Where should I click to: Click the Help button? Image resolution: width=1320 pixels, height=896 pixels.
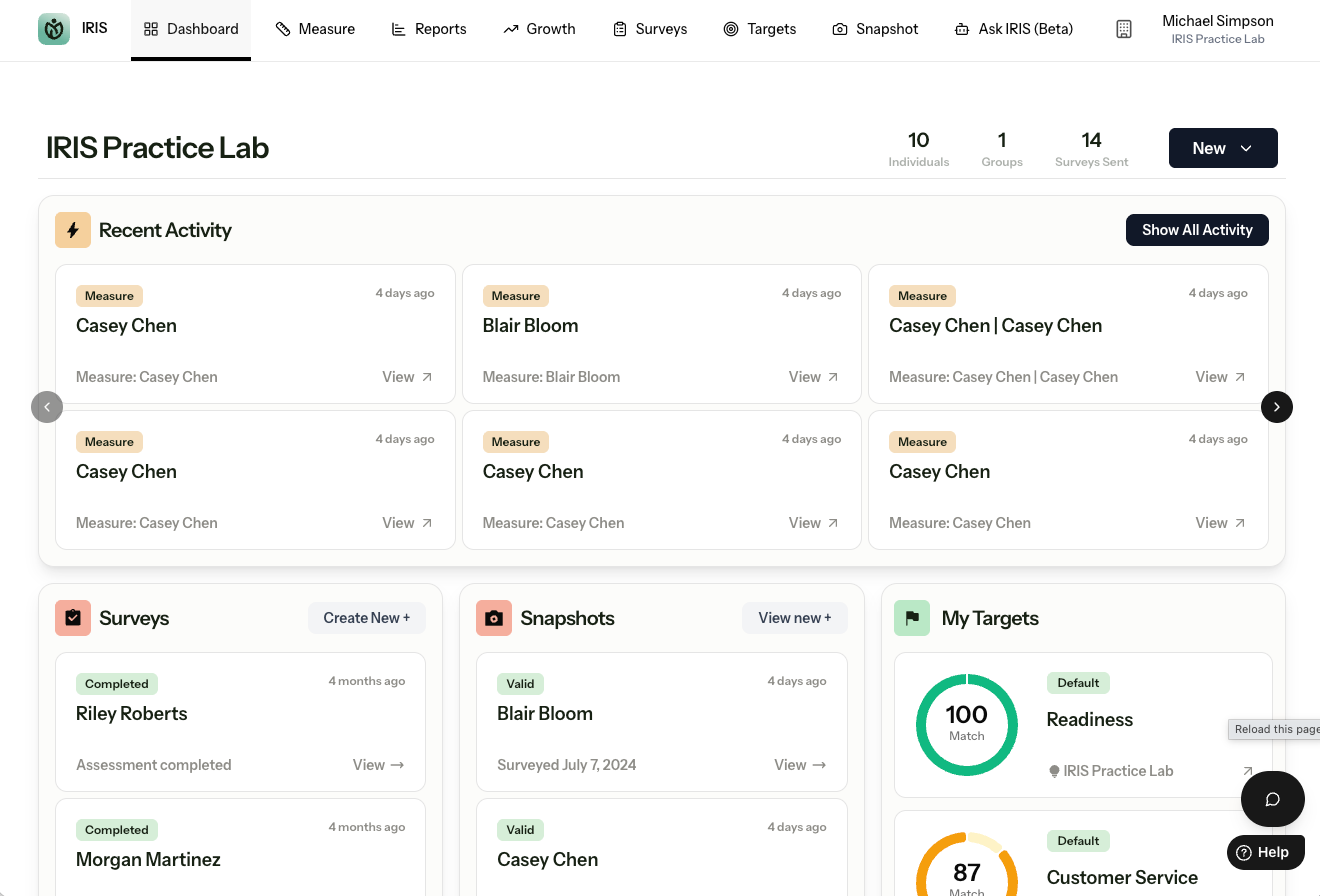click(1266, 852)
